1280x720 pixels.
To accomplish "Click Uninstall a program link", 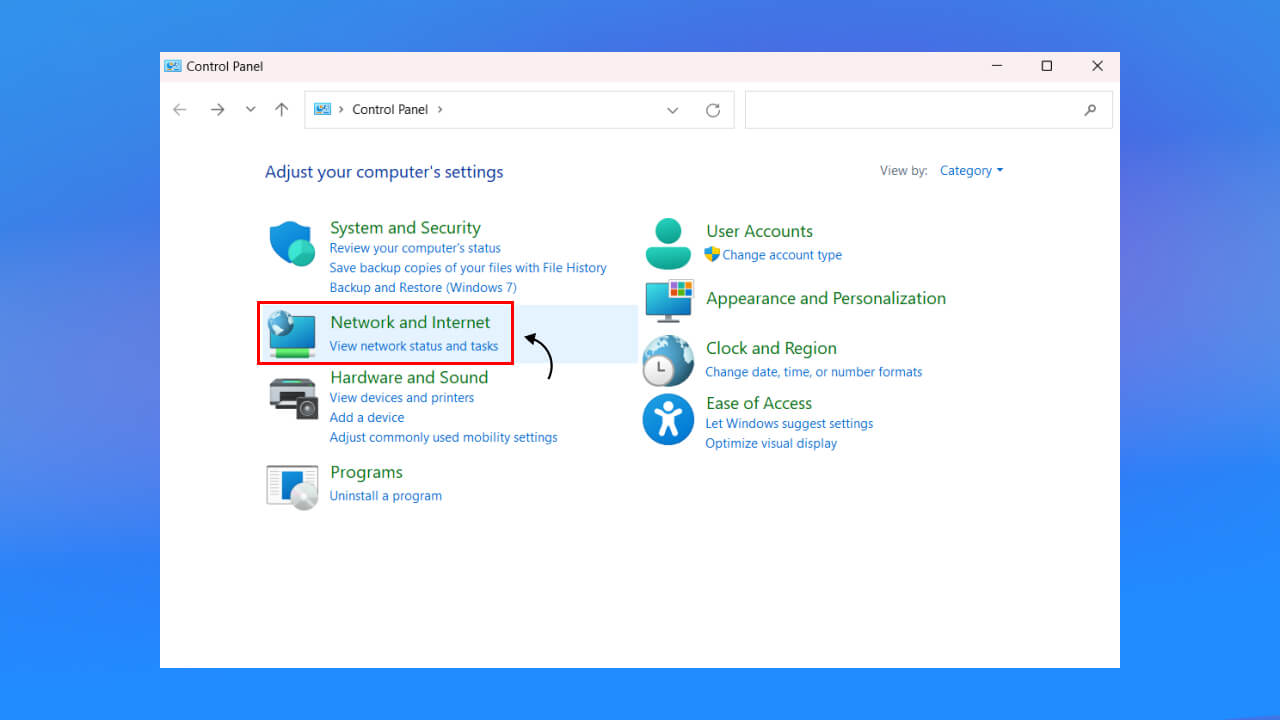I will tap(386, 496).
